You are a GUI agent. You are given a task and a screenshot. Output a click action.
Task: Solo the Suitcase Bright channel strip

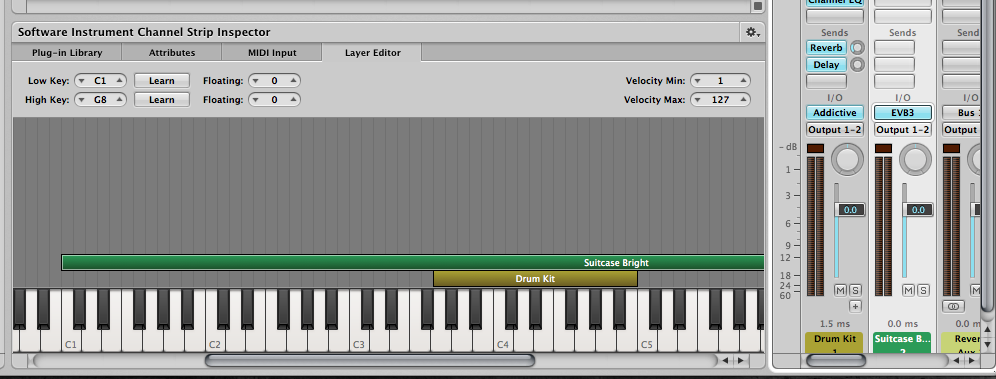tap(923, 290)
